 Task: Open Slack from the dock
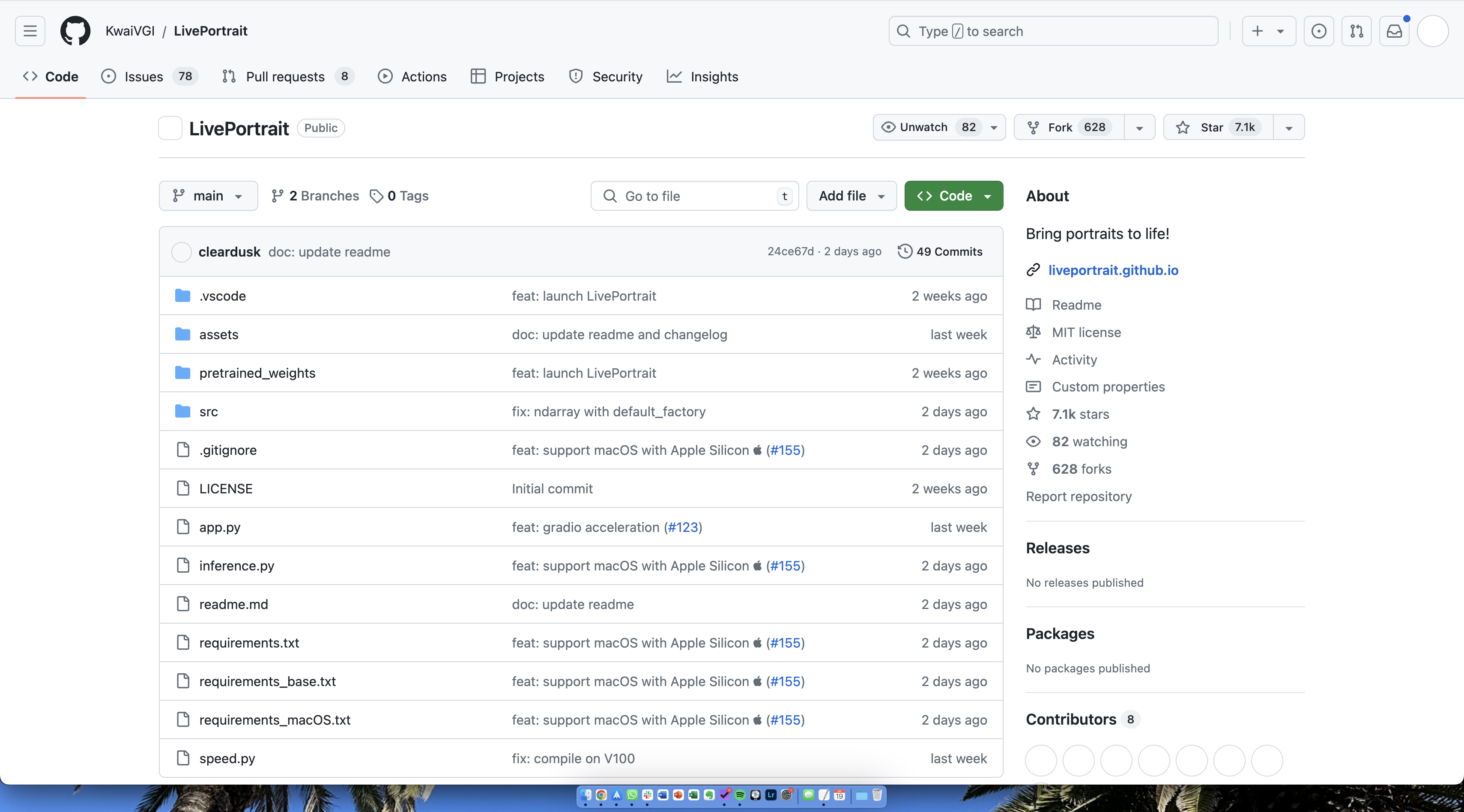point(647,795)
